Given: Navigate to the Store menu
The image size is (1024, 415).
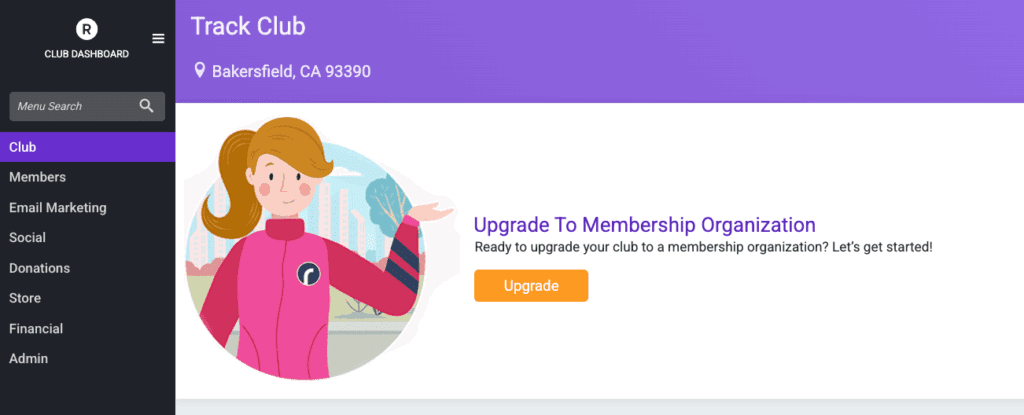Looking at the screenshot, I should (25, 298).
